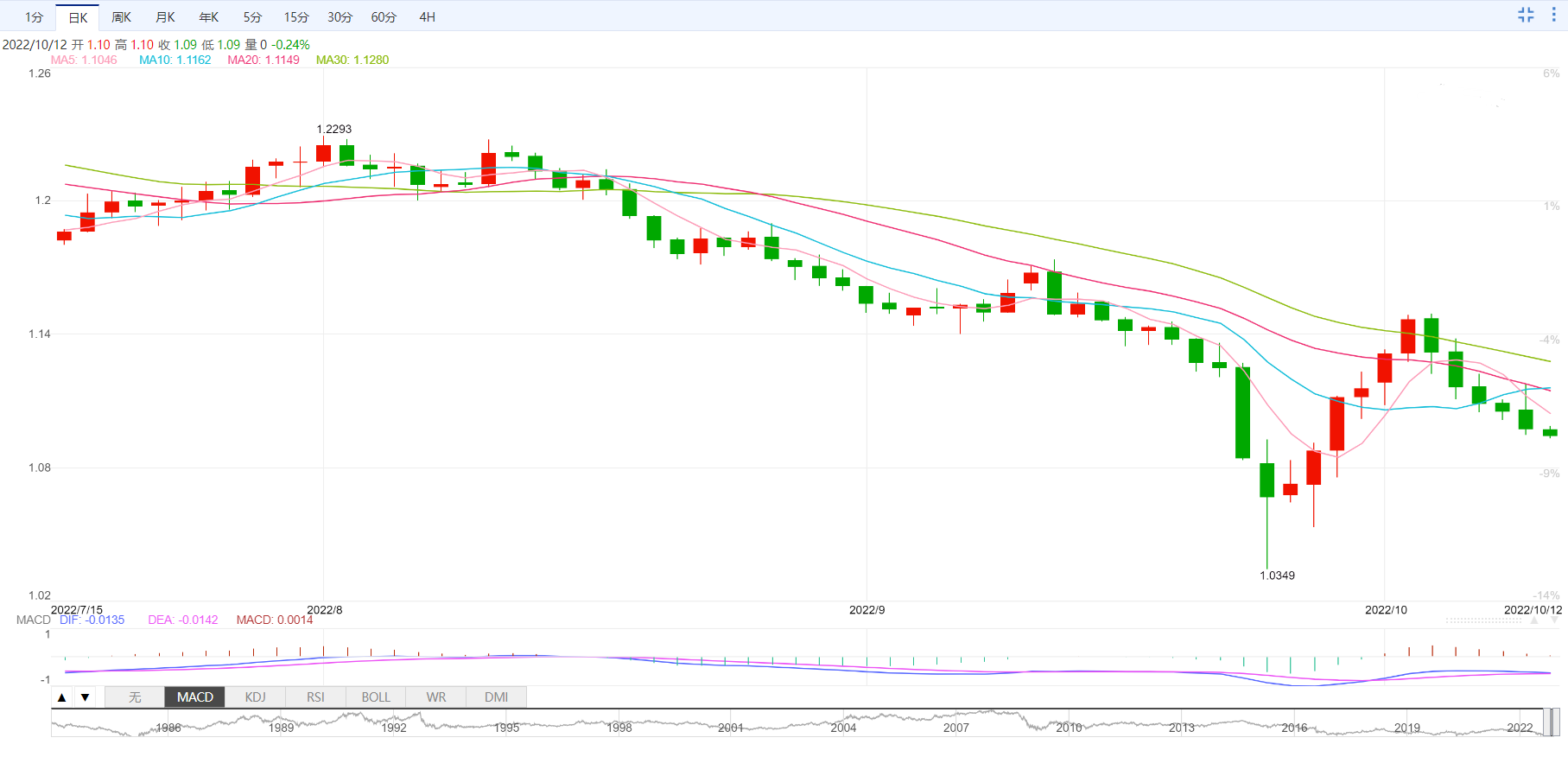Select the 日K daily candlestick tab
The image size is (1568, 757).
78,17
